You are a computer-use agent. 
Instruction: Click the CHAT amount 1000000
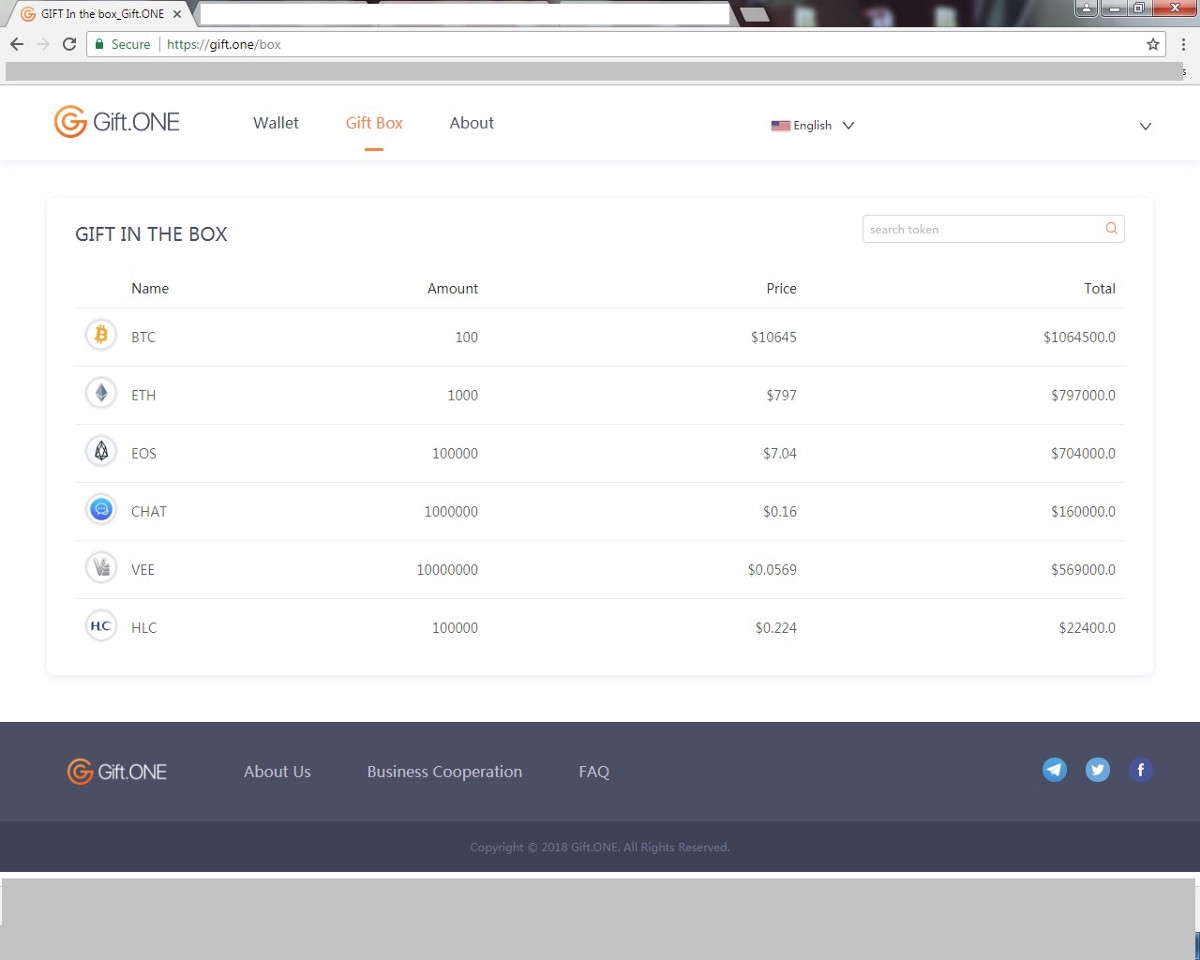pyautogui.click(x=451, y=511)
